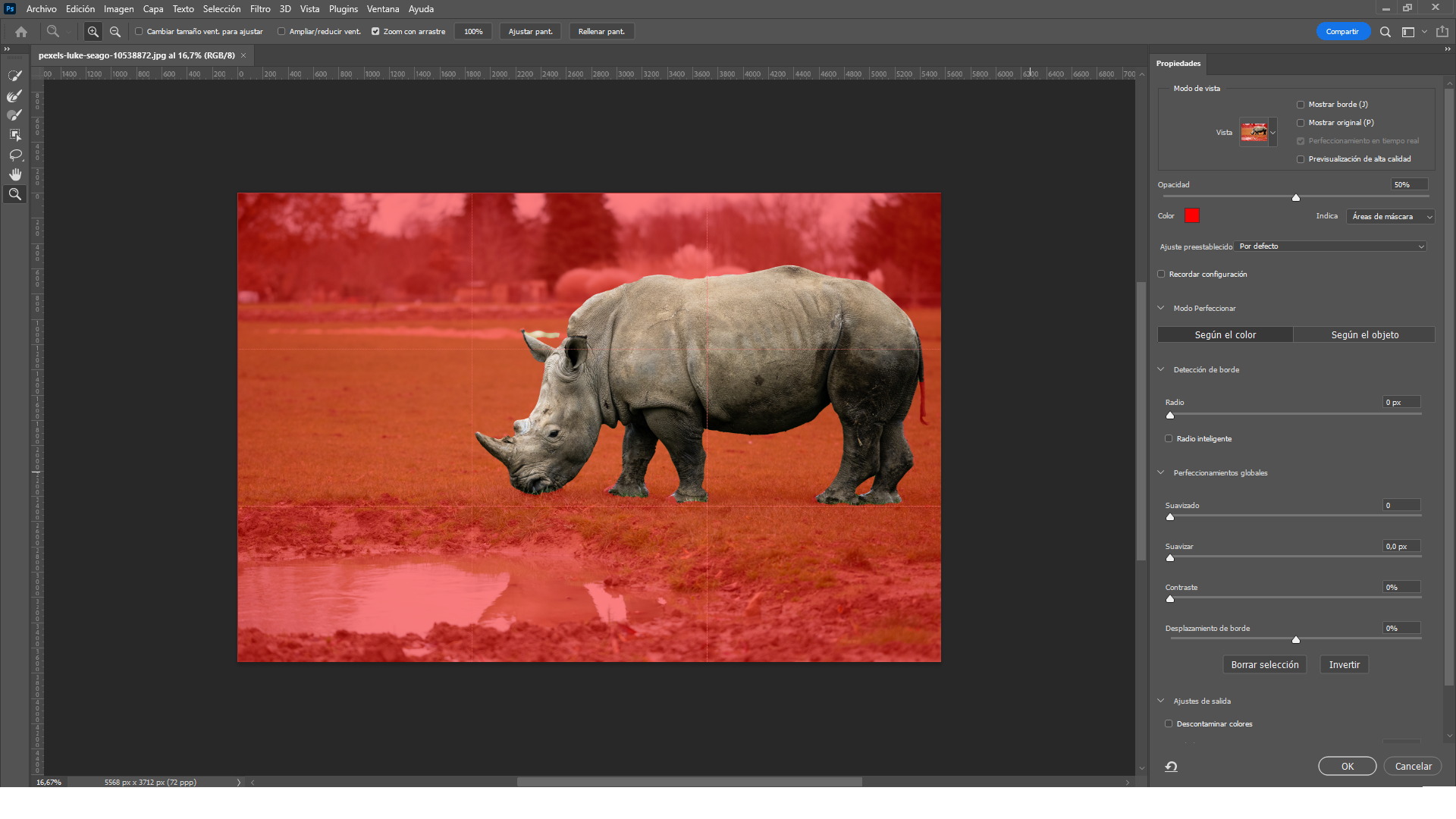Click the Home icon
Image resolution: width=1456 pixels, height=819 pixels.
pos(21,32)
